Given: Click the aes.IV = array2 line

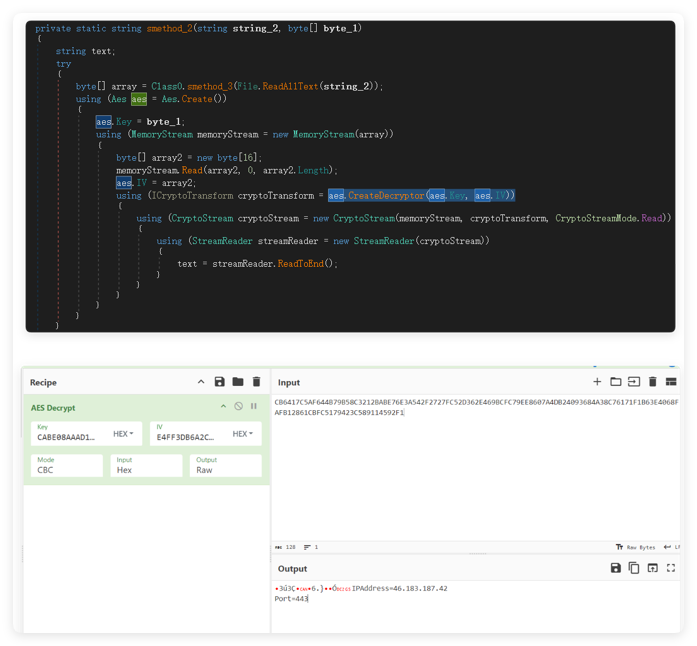Looking at the screenshot, I should click(x=156, y=183).
